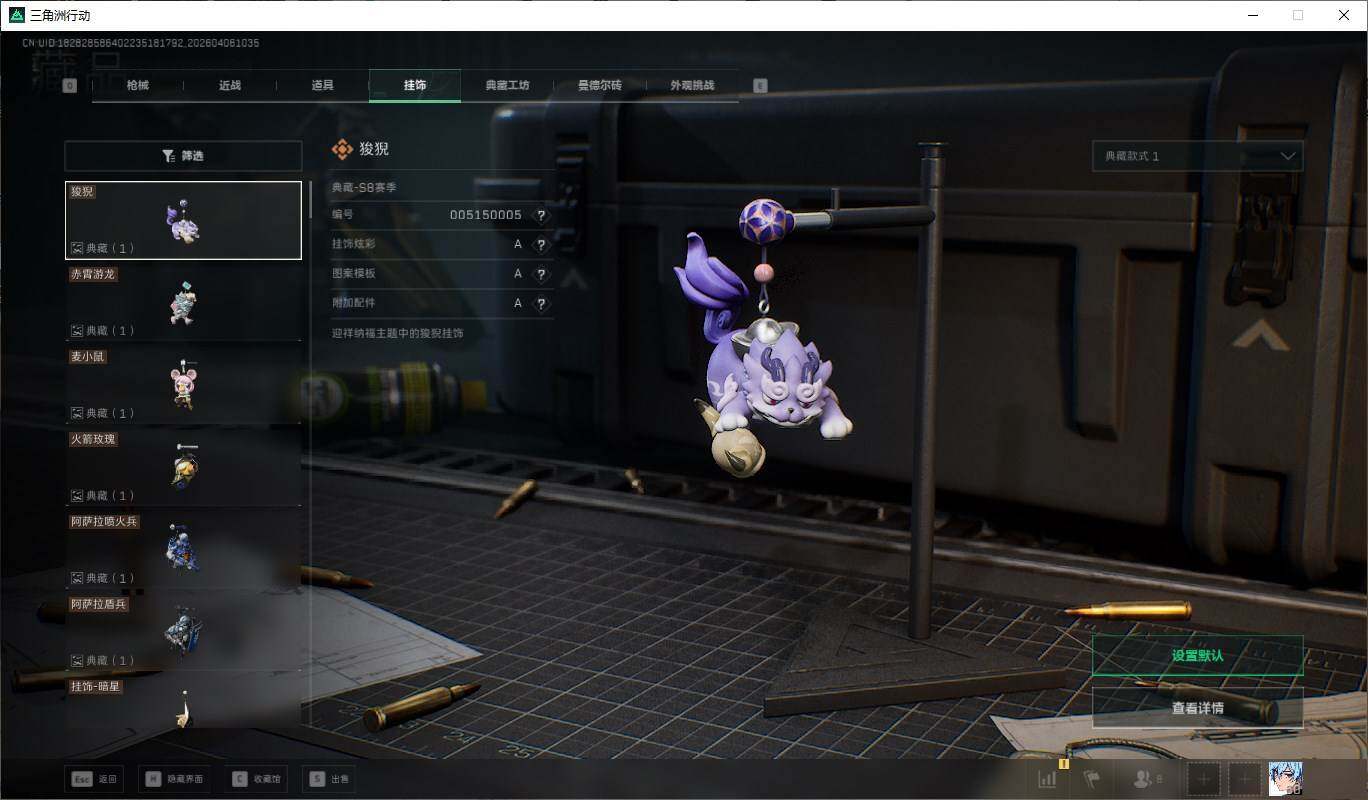
Task: Click the 设置默认 button
Action: coord(1197,656)
